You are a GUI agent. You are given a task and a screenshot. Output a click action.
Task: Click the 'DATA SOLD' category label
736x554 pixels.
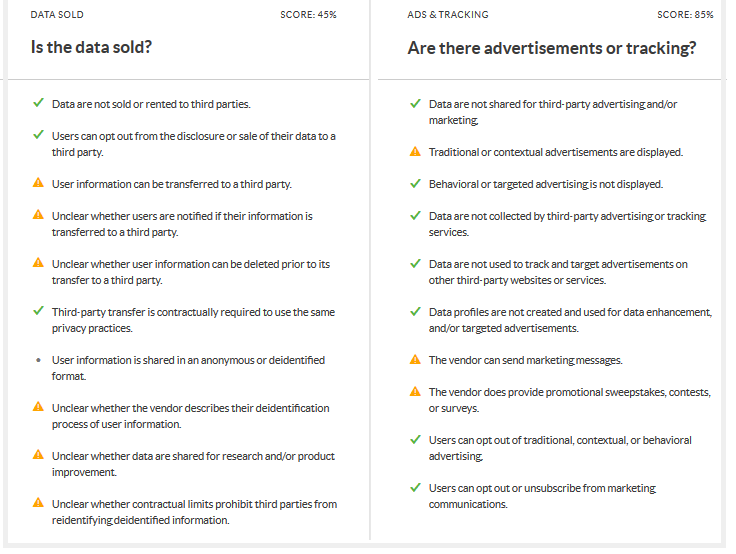point(57,15)
